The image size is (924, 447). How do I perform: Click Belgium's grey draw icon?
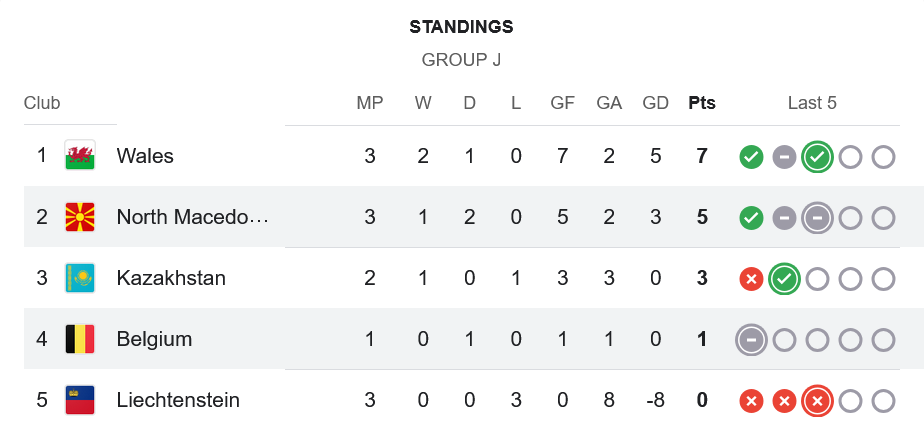coord(751,340)
